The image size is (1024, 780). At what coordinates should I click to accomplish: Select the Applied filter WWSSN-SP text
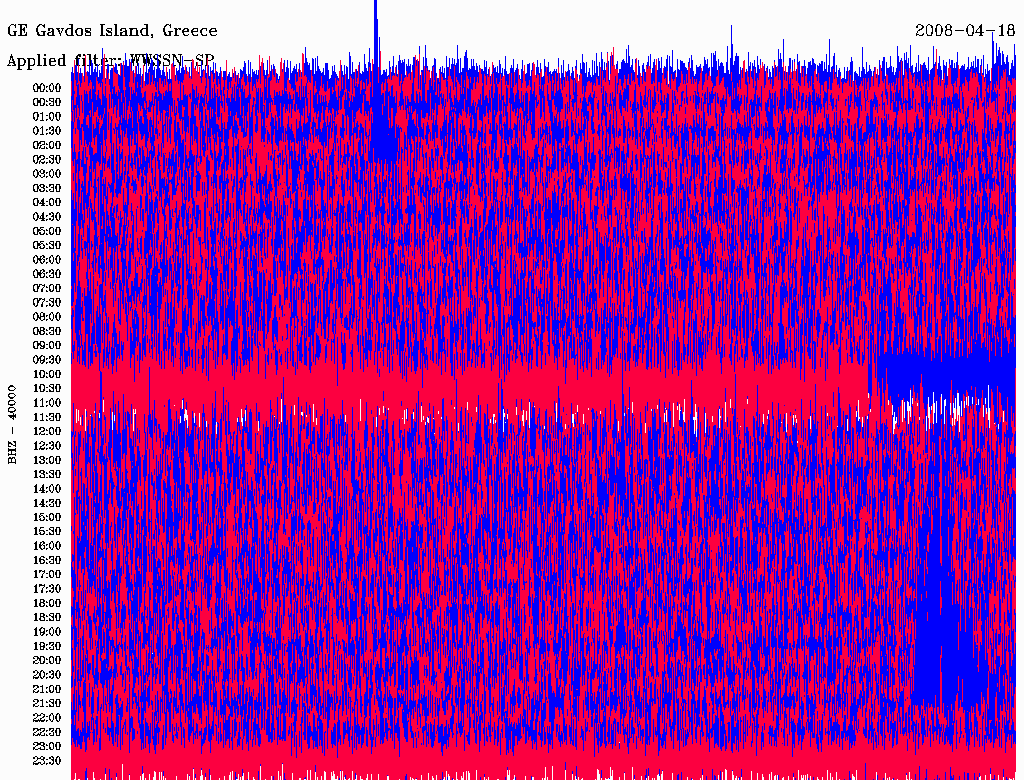pos(110,61)
